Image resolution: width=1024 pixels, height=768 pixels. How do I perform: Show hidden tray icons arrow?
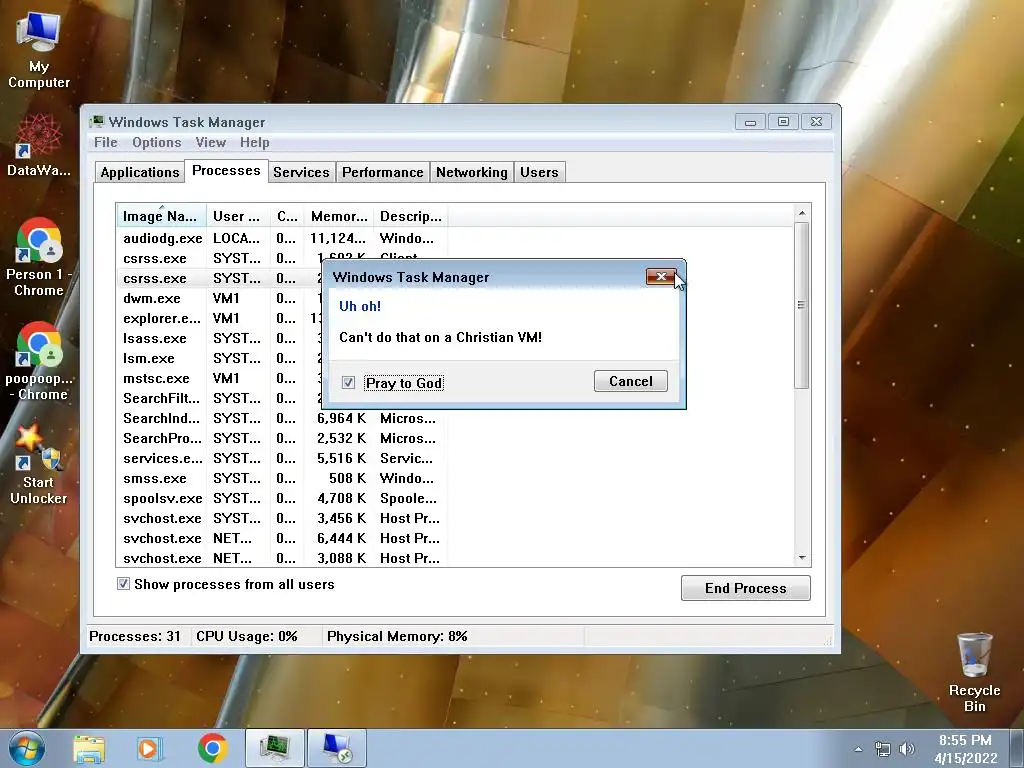[858, 749]
